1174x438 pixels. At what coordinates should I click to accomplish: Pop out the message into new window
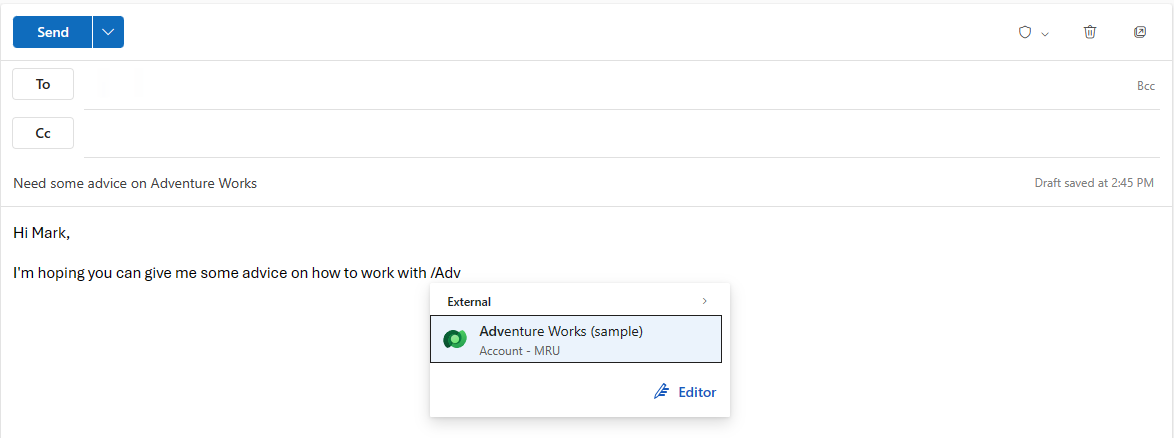click(x=1140, y=32)
